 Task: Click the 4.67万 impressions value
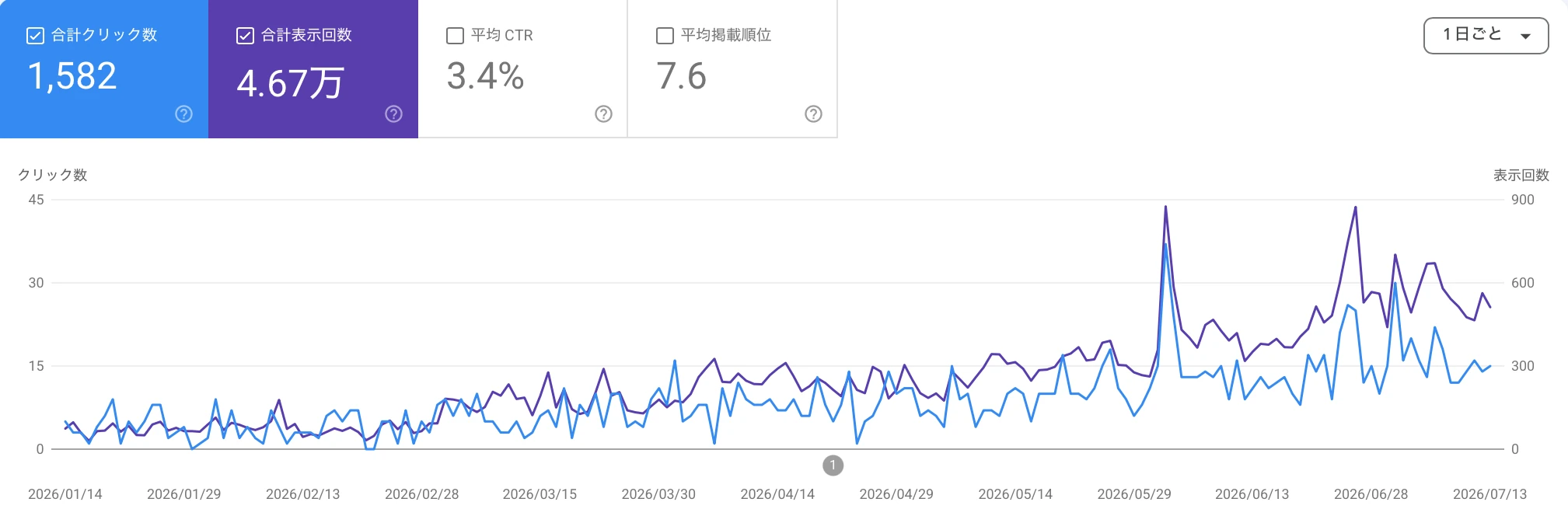point(290,82)
